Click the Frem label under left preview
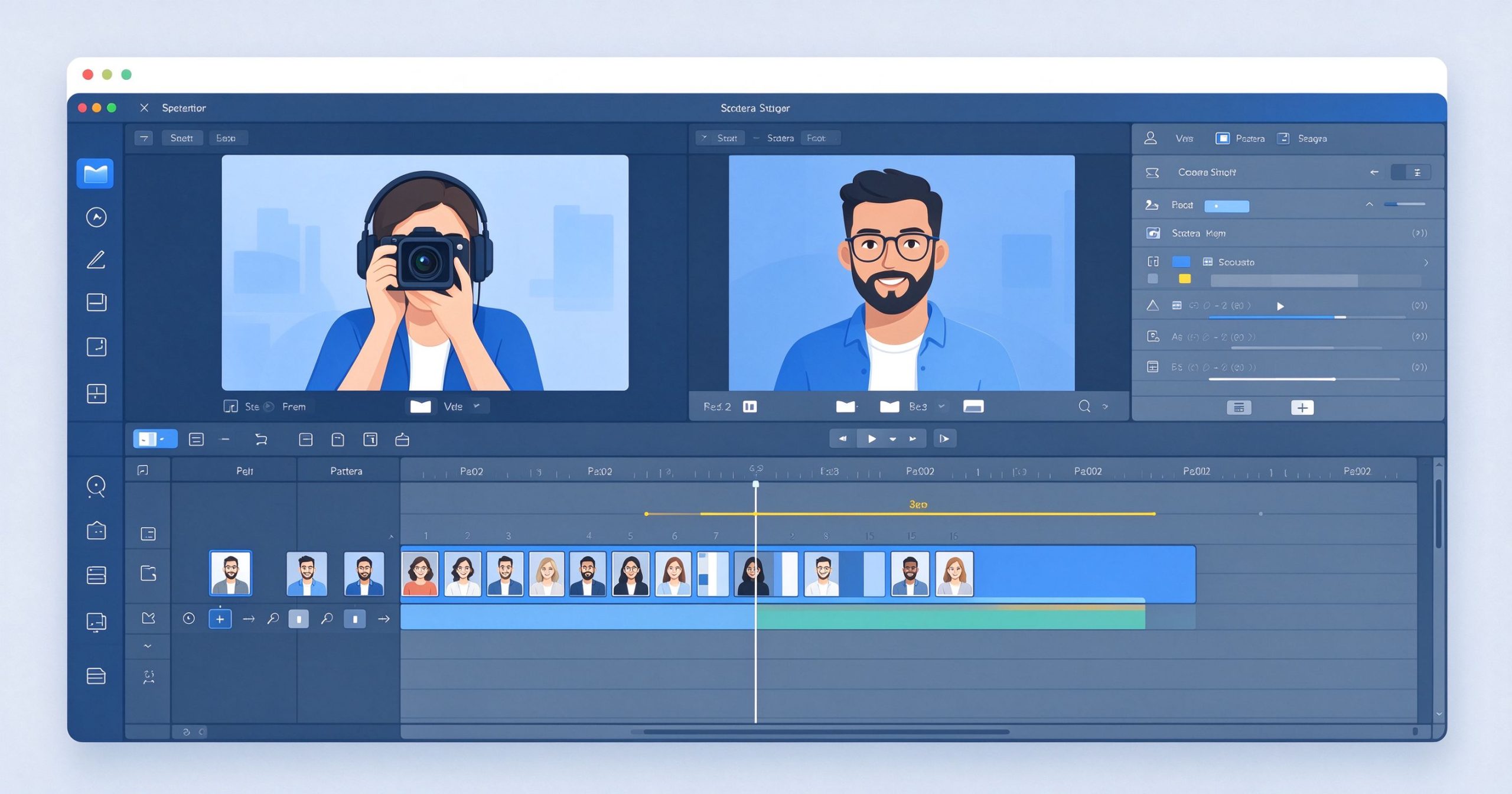The image size is (1512, 794). [294, 406]
